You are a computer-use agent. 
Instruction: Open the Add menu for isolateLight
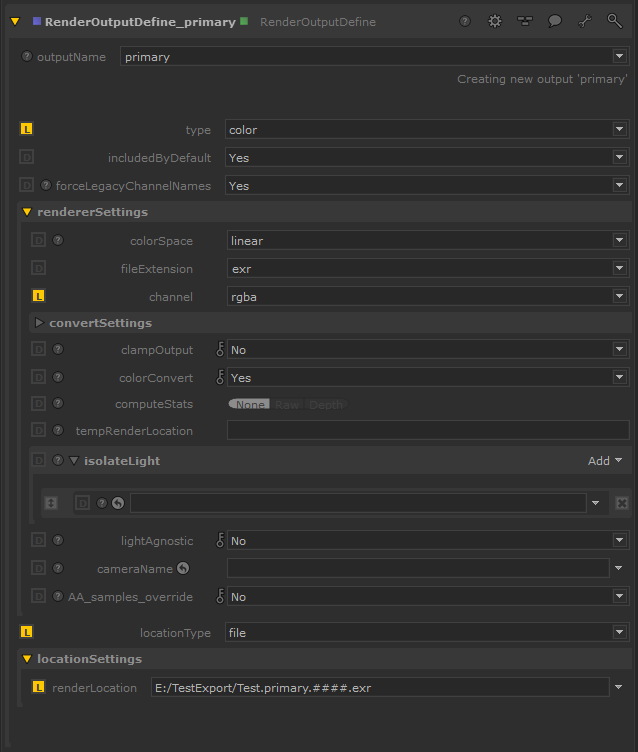(604, 461)
